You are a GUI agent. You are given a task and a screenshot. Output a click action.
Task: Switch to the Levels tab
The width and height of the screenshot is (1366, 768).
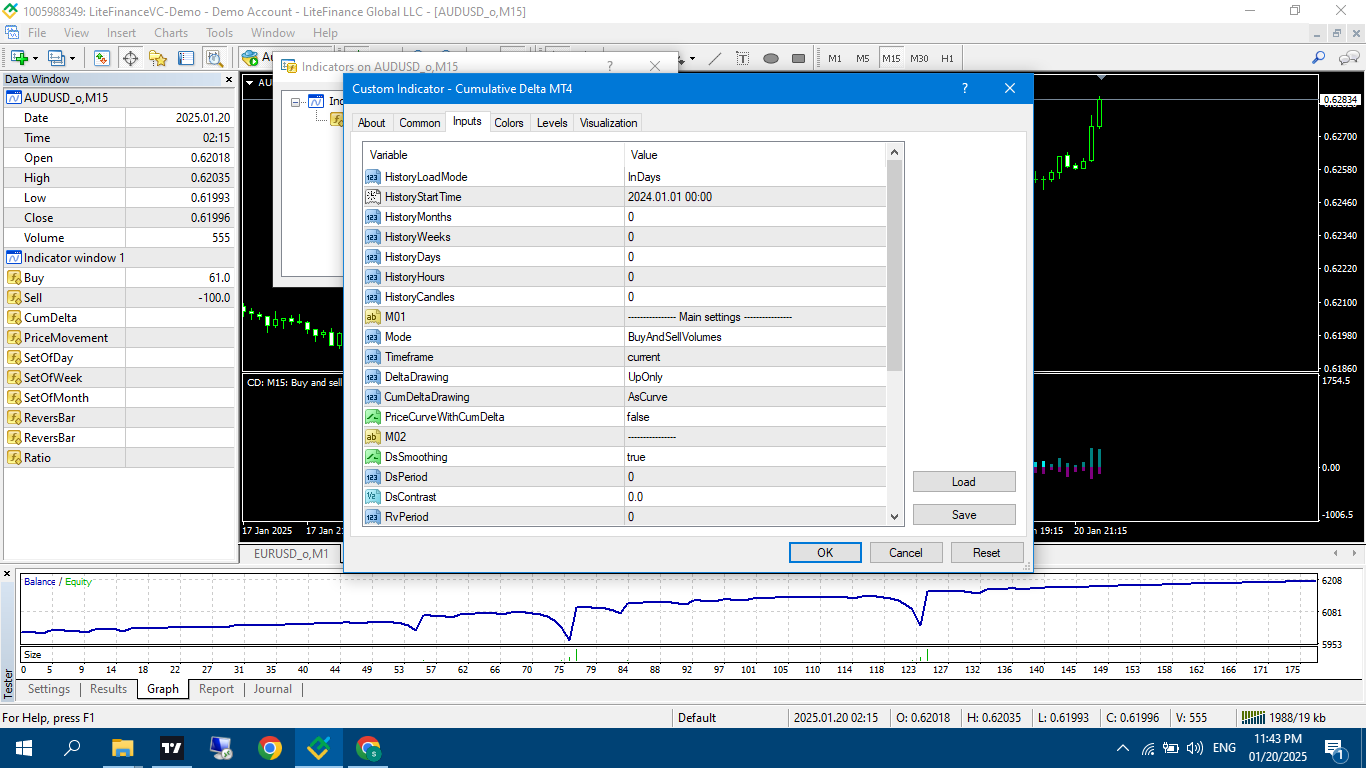(552, 123)
